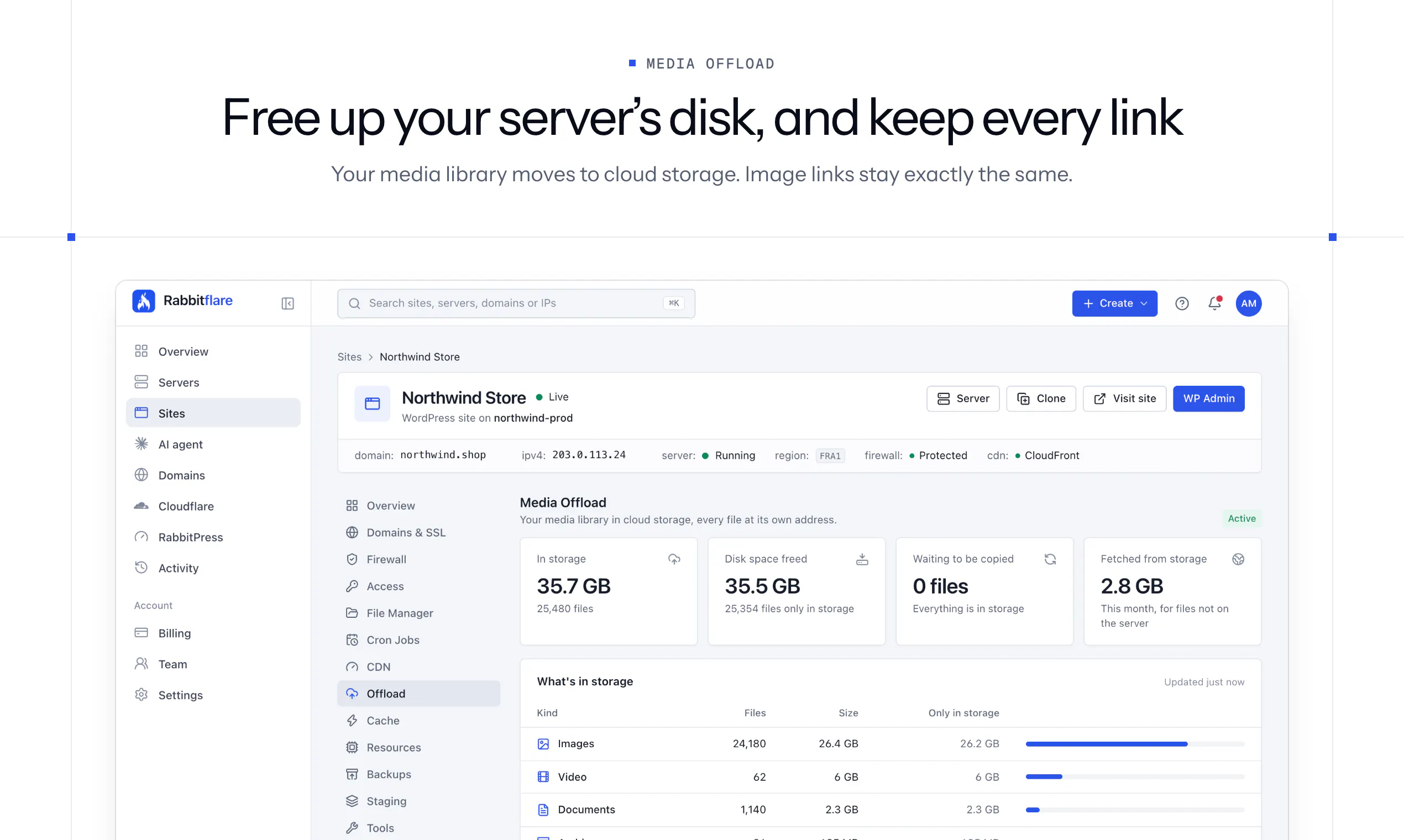
Task: Switch to Cron Jobs site tab
Action: (x=418, y=640)
